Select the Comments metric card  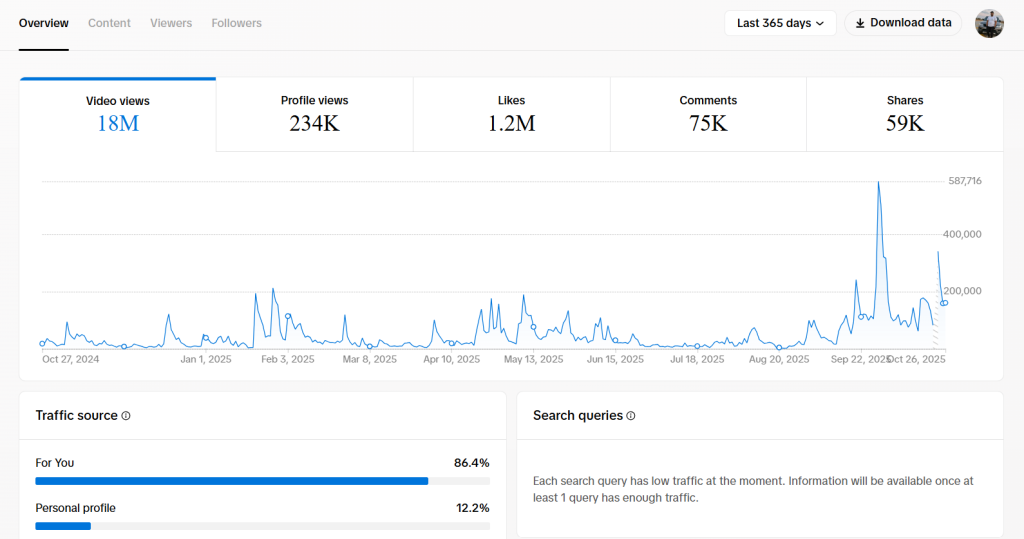tap(708, 114)
